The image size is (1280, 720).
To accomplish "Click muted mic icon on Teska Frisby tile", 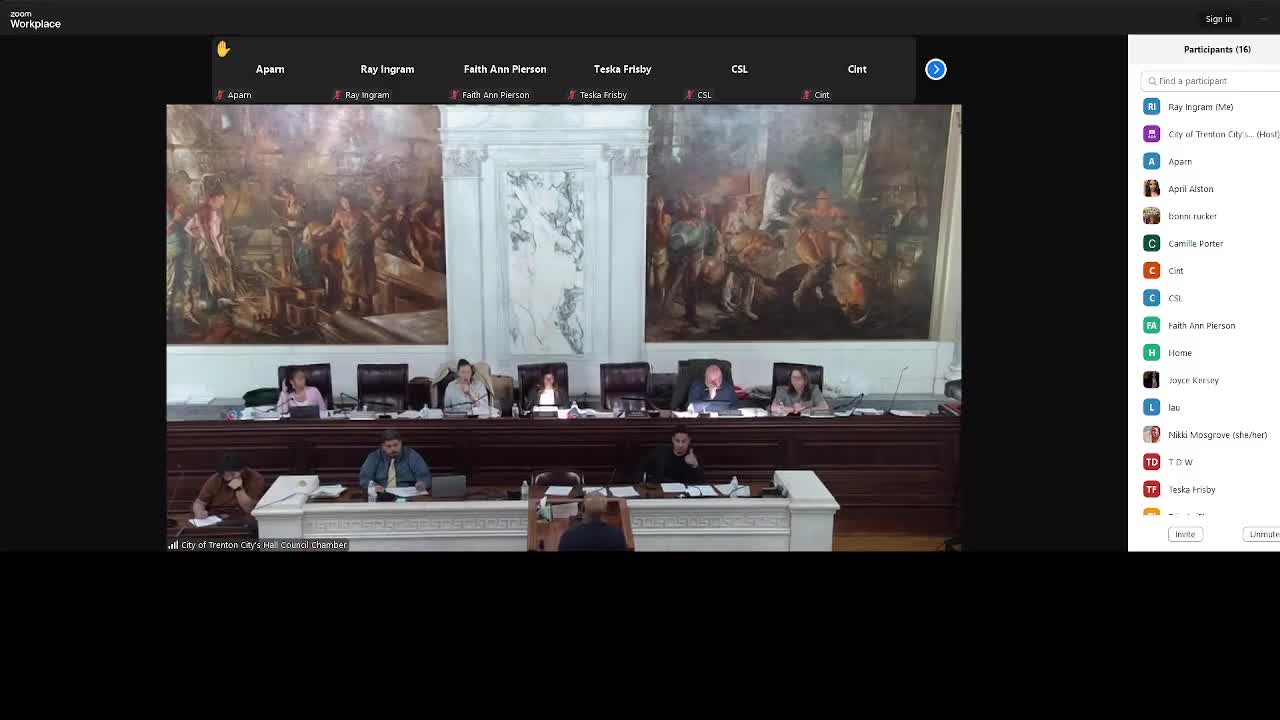I will [x=572, y=95].
